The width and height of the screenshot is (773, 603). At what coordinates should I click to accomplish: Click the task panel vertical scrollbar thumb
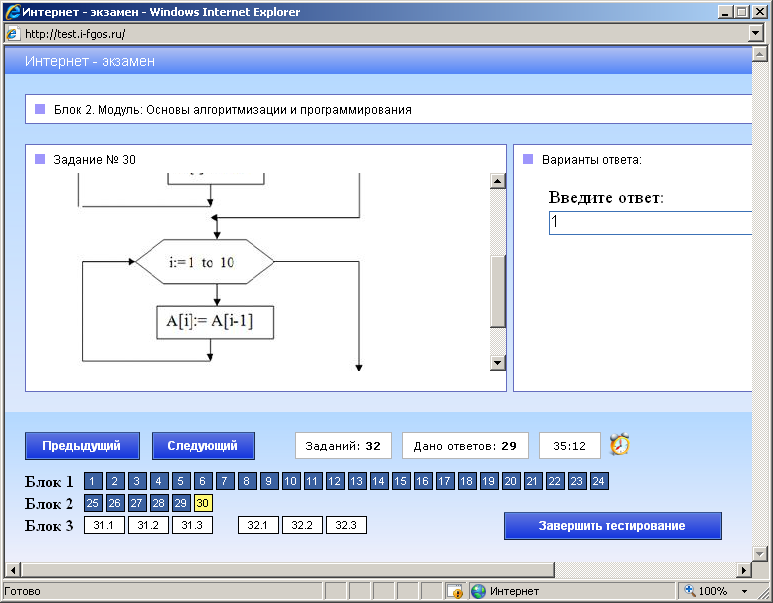tap(498, 291)
